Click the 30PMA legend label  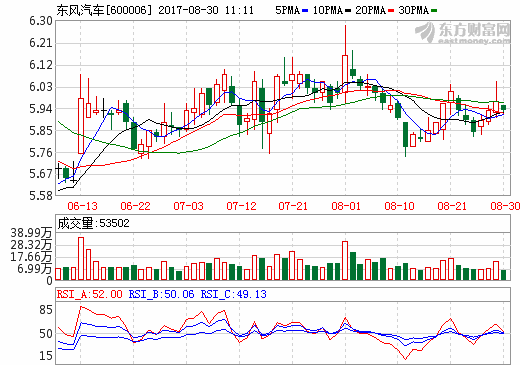click(x=413, y=10)
